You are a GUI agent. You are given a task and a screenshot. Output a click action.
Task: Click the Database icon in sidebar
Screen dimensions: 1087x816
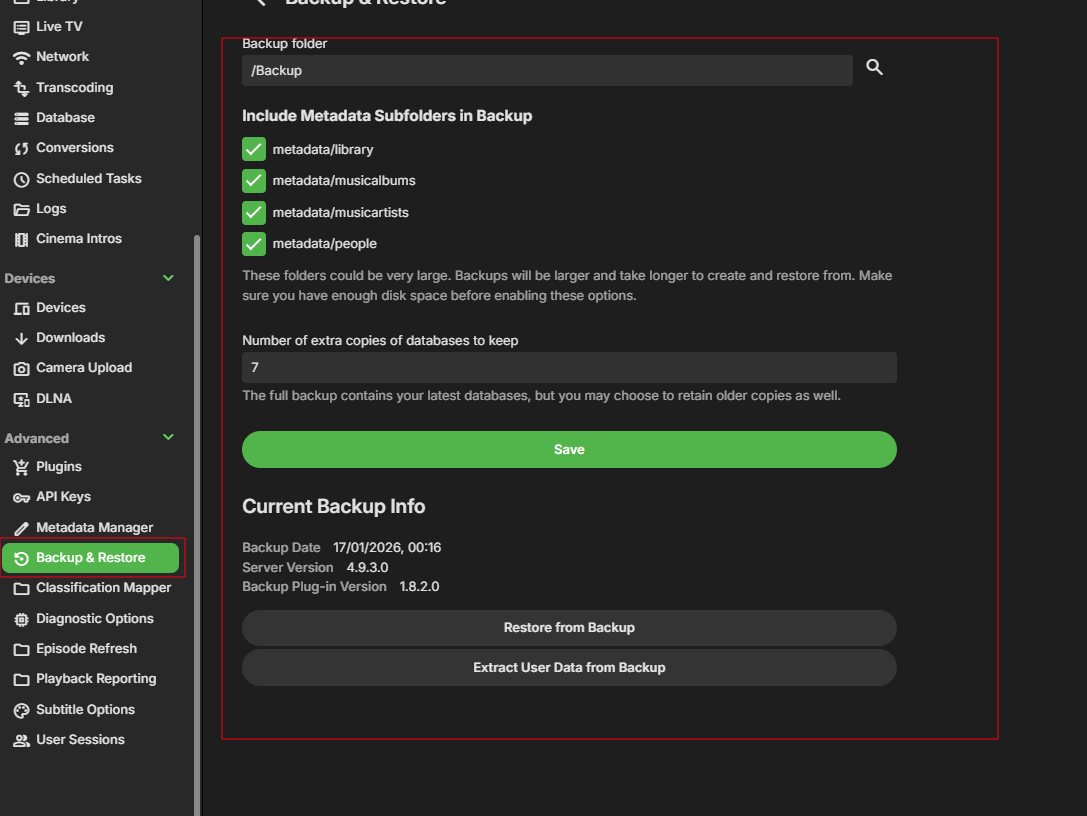click(x=21, y=118)
